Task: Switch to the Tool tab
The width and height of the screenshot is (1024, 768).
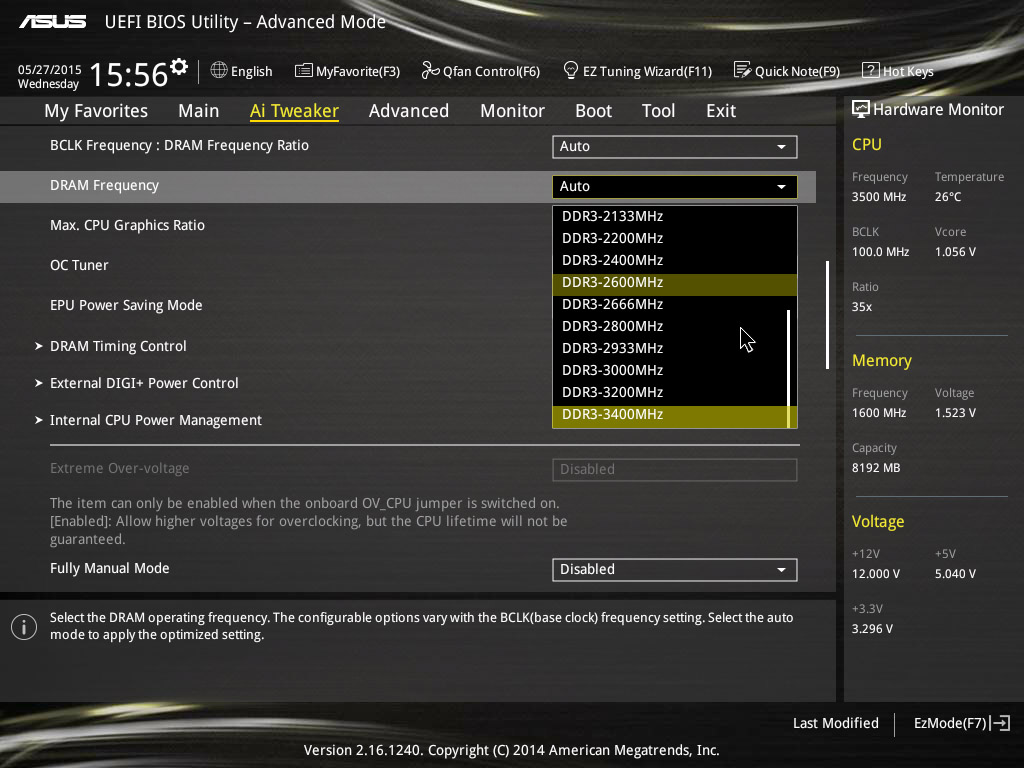Action: pyautogui.click(x=658, y=111)
